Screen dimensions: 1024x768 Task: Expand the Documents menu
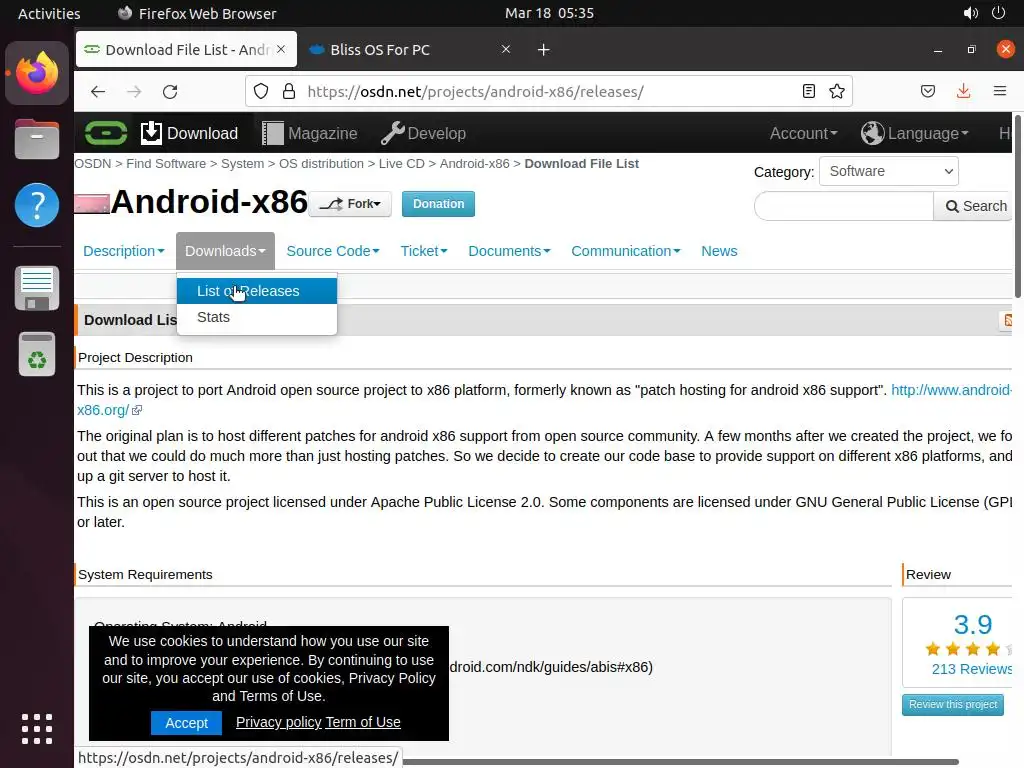coord(509,251)
